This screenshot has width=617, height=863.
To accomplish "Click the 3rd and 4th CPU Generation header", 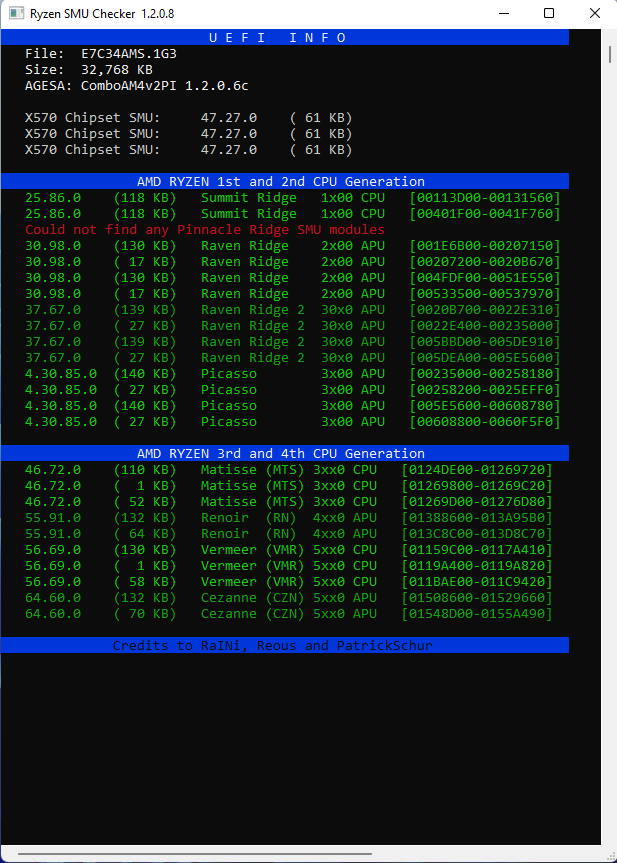I will point(285,454).
